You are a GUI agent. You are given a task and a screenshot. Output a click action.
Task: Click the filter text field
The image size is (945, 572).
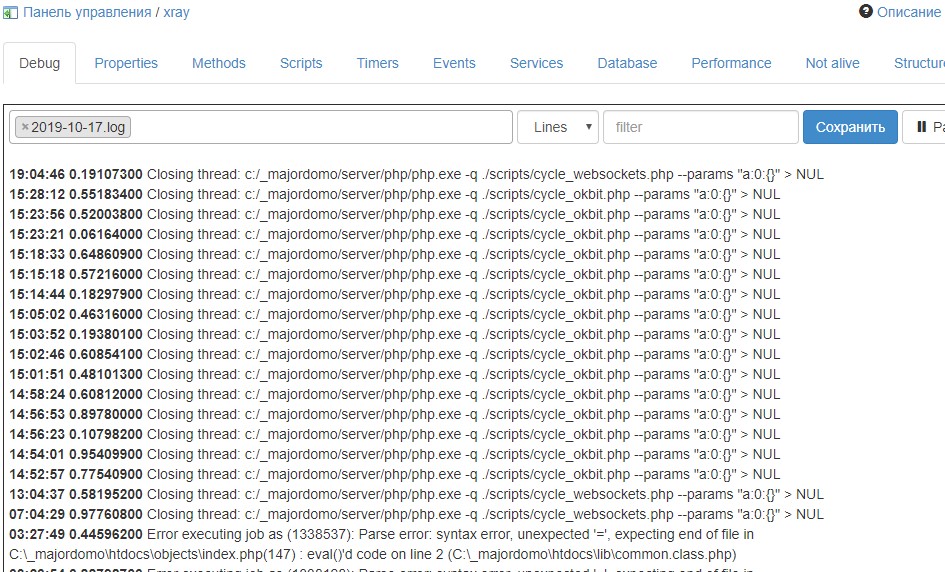(x=700, y=127)
